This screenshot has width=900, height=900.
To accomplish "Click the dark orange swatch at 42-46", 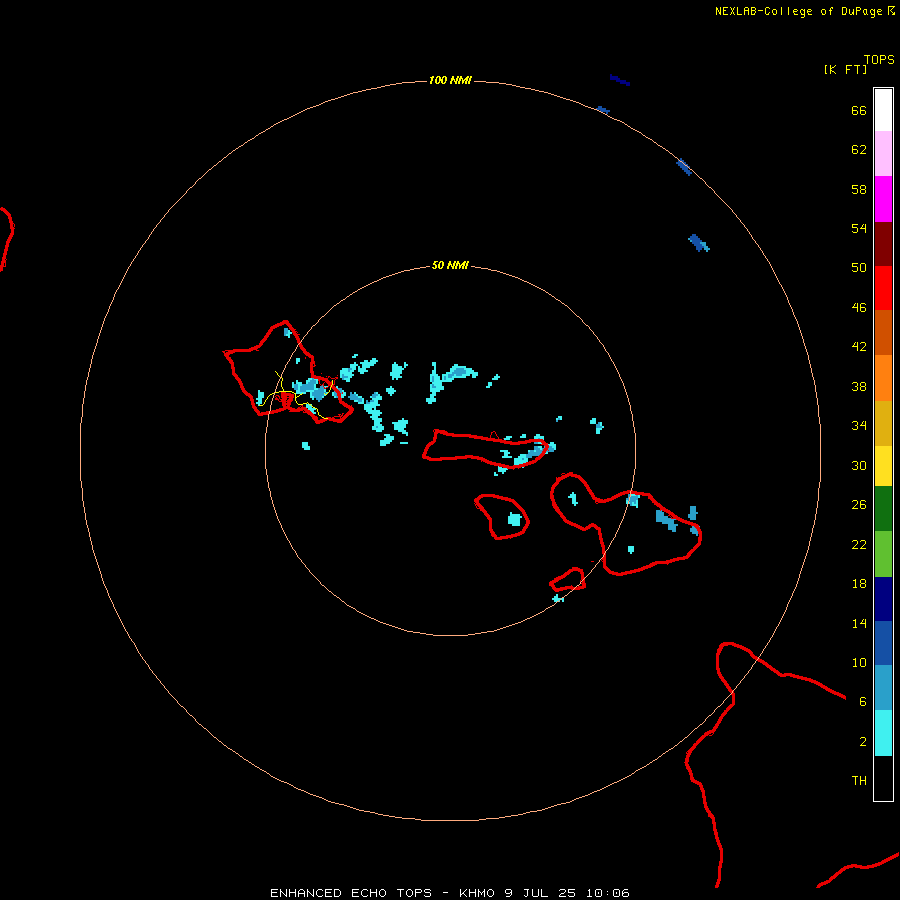I will coord(883,333).
